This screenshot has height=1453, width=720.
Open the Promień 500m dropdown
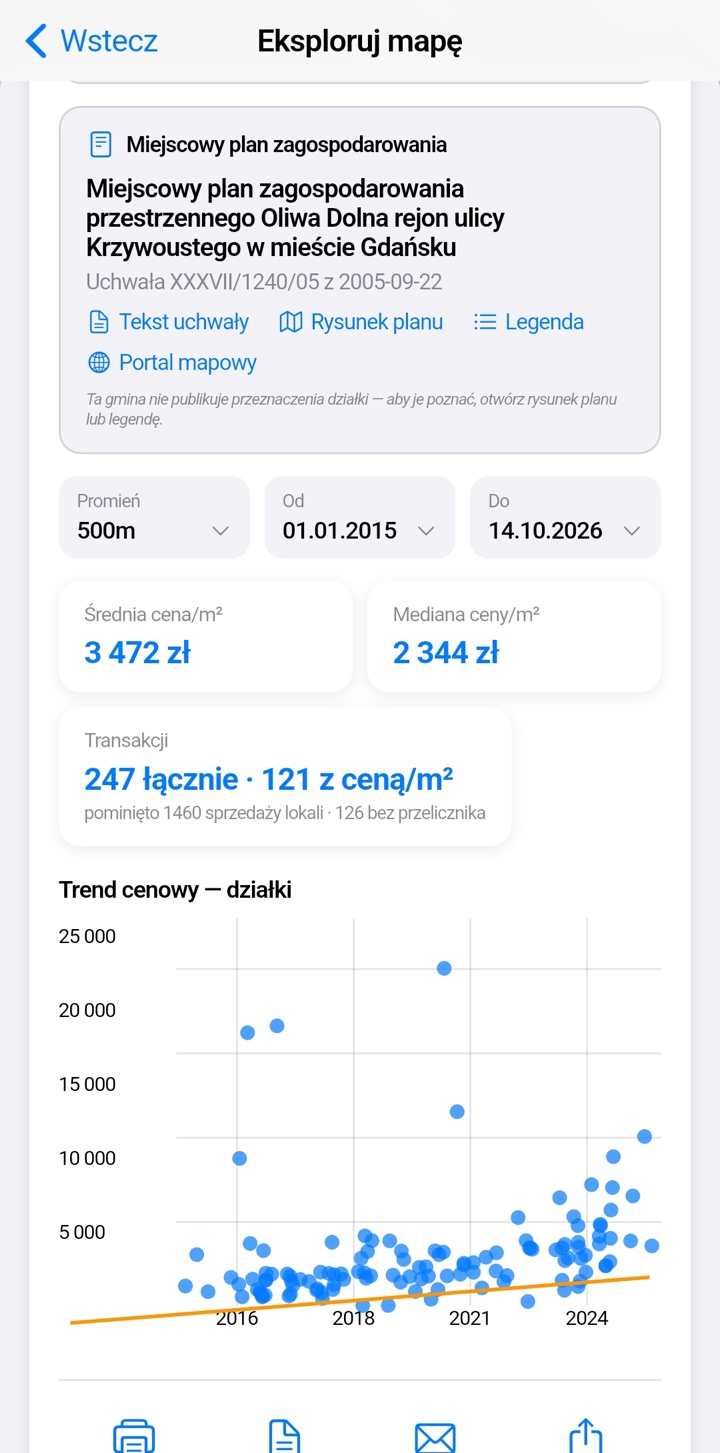tap(154, 517)
